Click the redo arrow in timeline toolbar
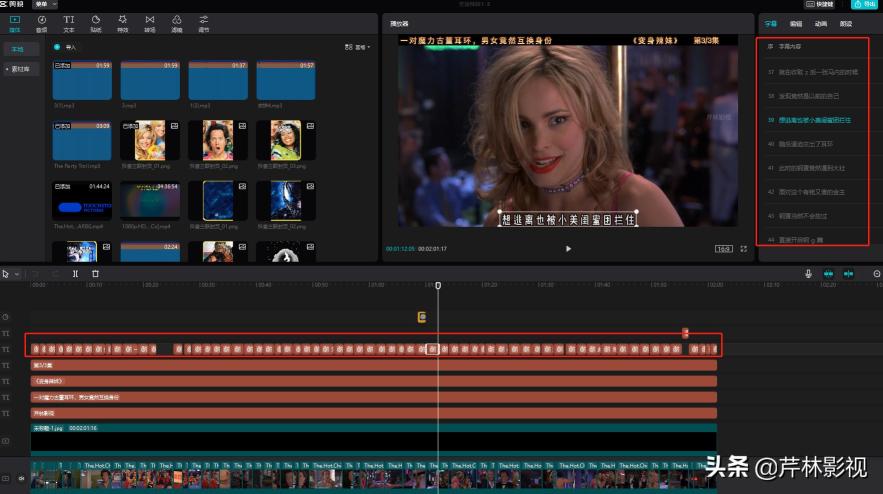The width and height of the screenshot is (883, 494). point(55,274)
